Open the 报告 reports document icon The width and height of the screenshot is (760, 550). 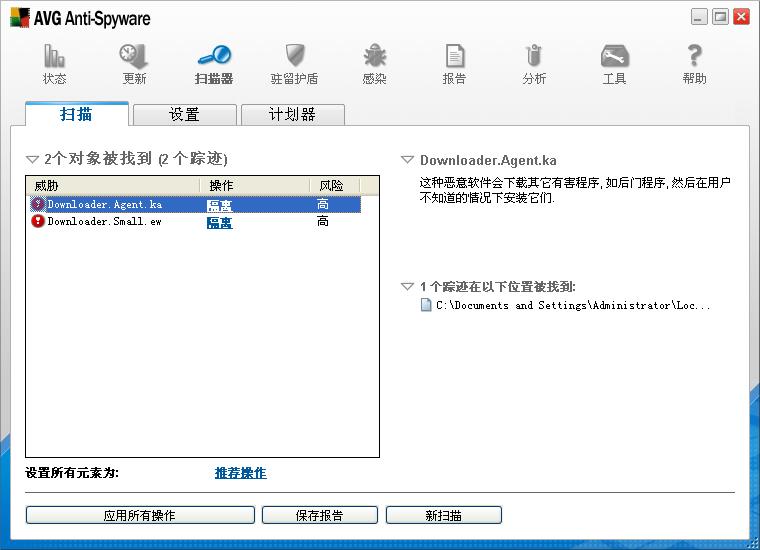tap(455, 56)
